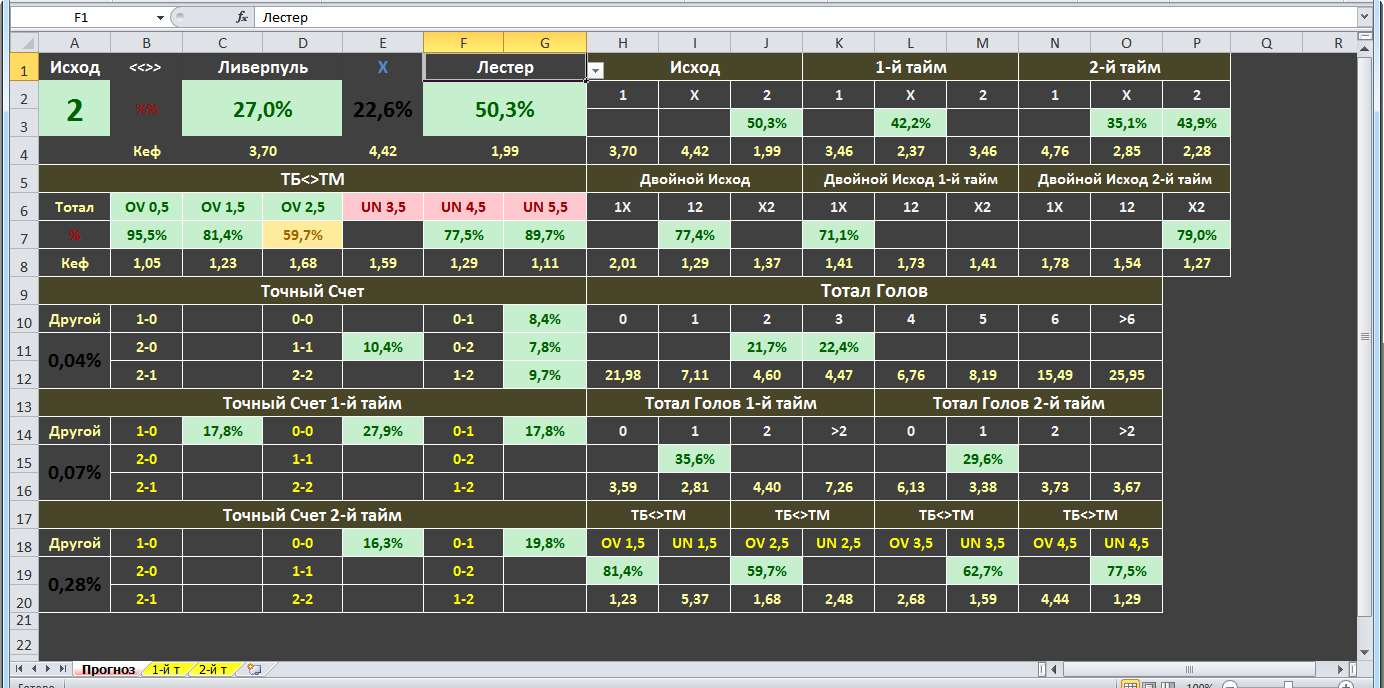Switch to the Прогноз sheet tab
Screen dimensions: 1384x688
pos(108,669)
